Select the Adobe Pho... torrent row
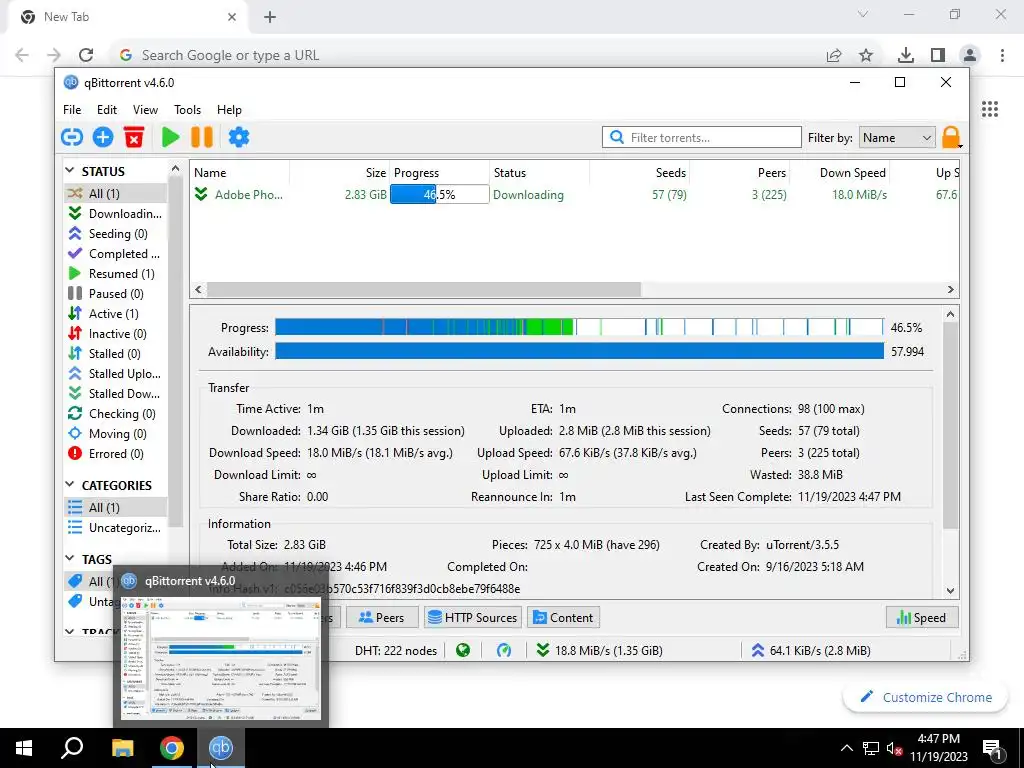Image resolution: width=1024 pixels, height=768 pixels. point(575,195)
